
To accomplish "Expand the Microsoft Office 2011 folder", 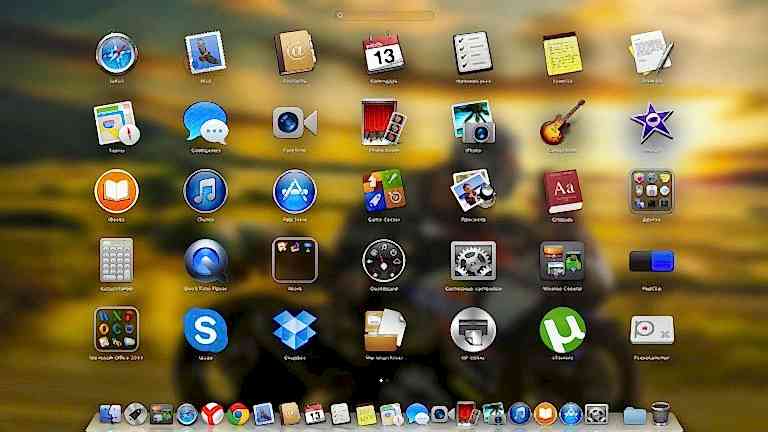I will (116, 328).
